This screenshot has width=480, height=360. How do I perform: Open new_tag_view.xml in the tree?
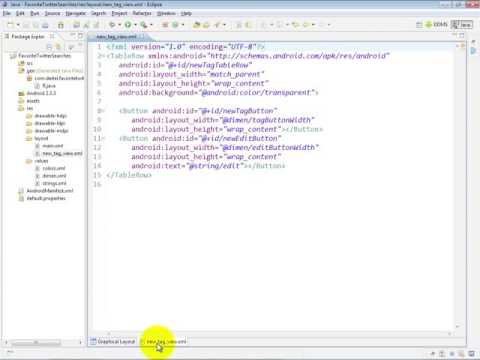pos(59,153)
